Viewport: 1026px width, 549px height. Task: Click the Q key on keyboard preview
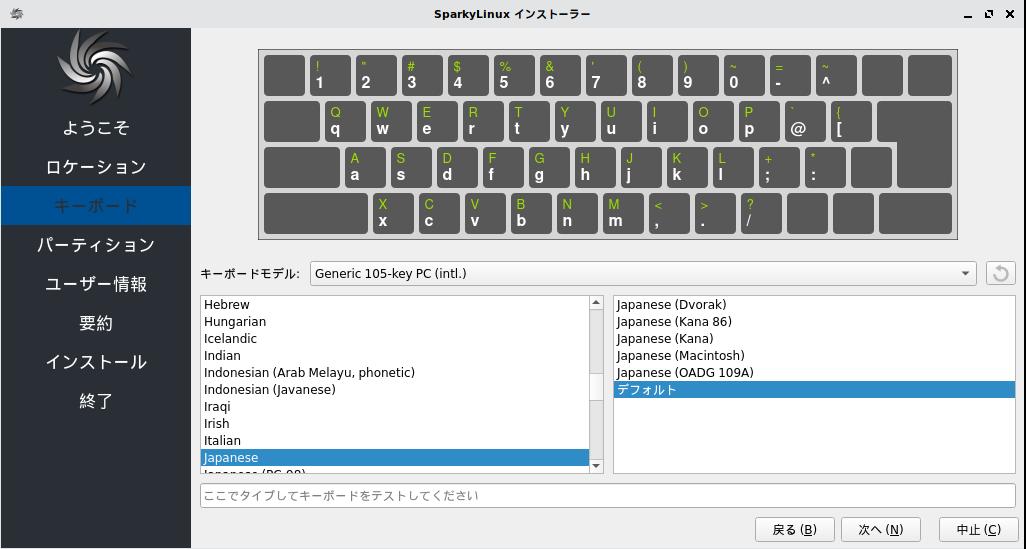coord(345,121)
